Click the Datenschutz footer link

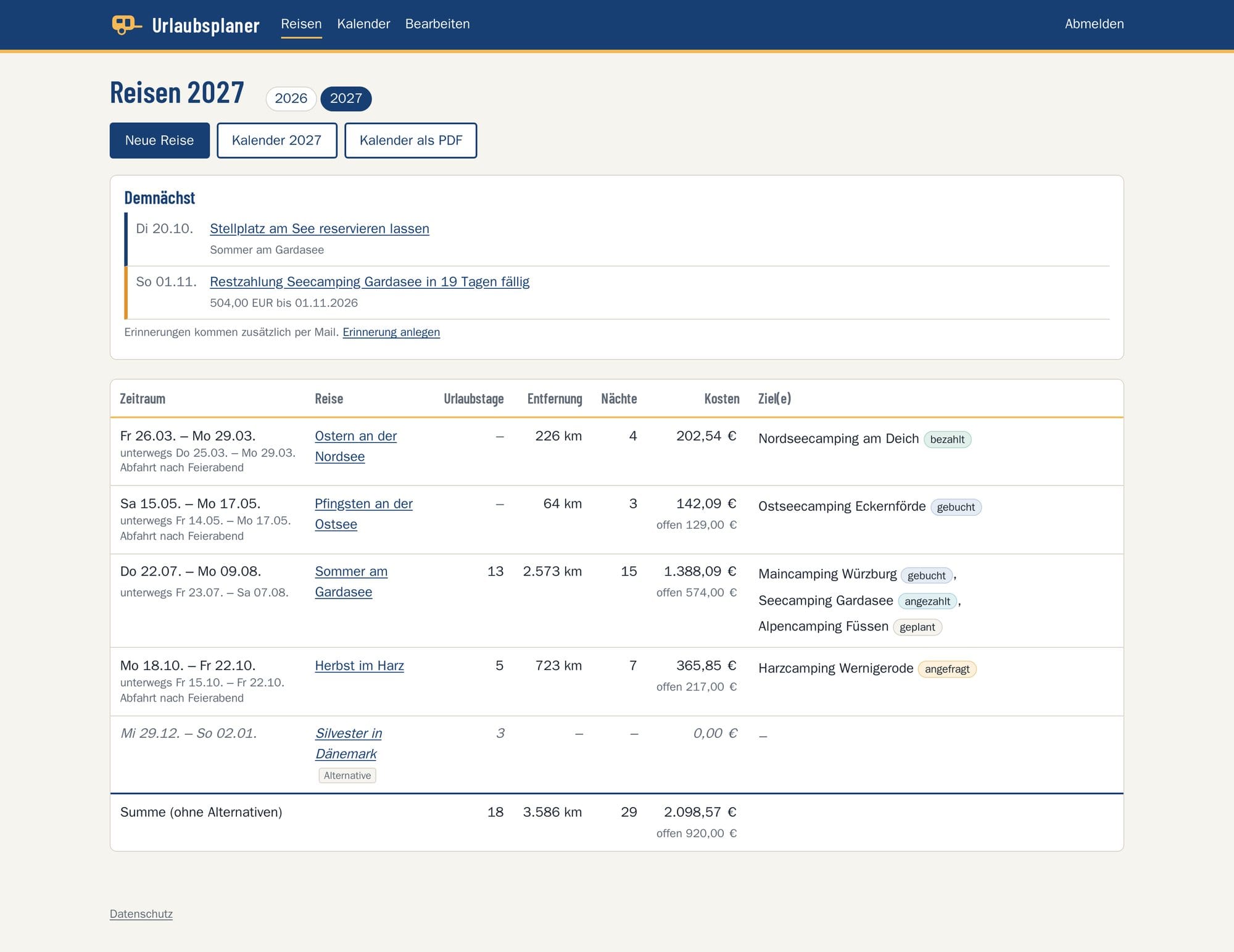141,914
